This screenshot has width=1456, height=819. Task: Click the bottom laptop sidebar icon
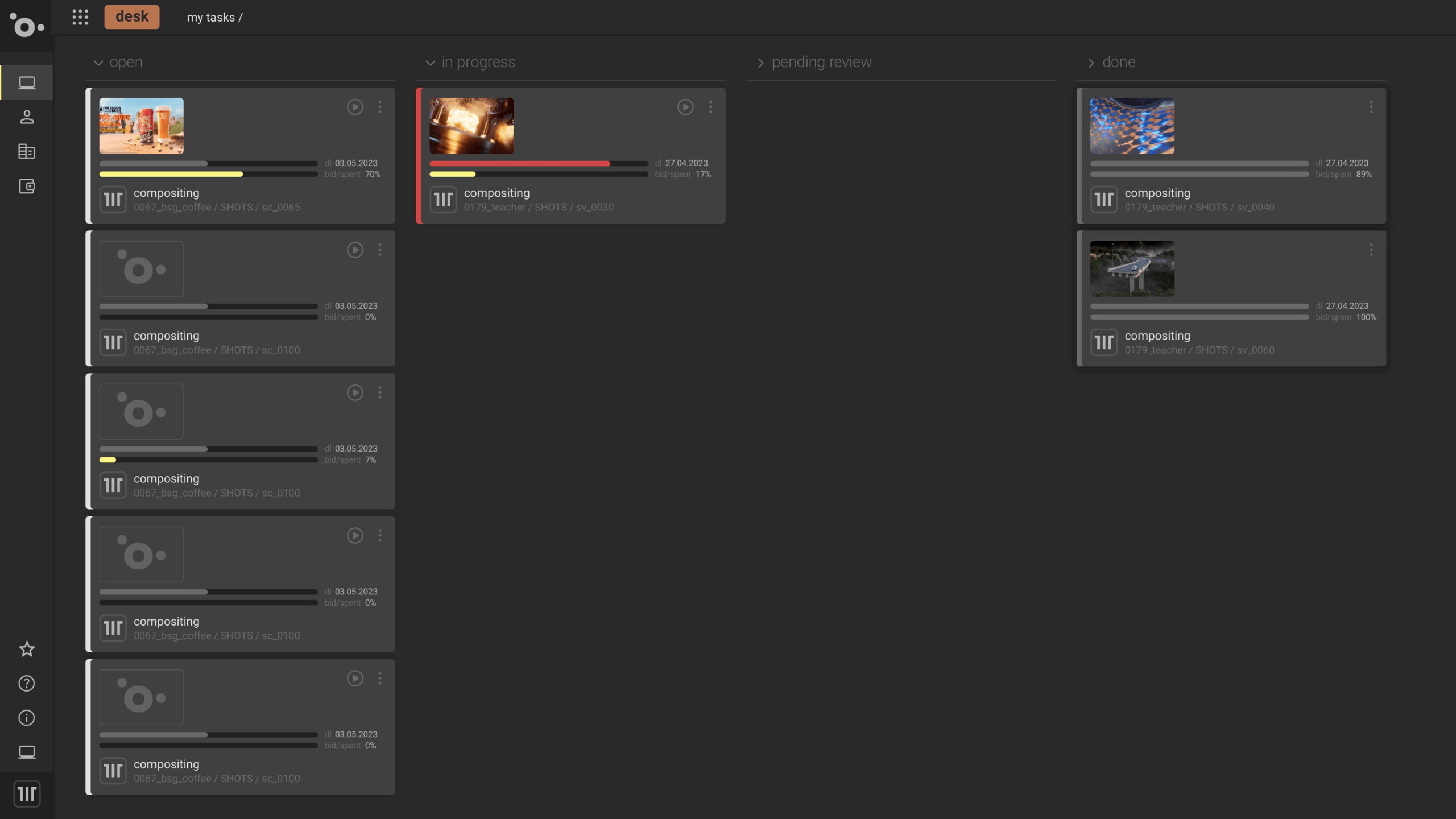pyautogui.click(x=27, y=752)
